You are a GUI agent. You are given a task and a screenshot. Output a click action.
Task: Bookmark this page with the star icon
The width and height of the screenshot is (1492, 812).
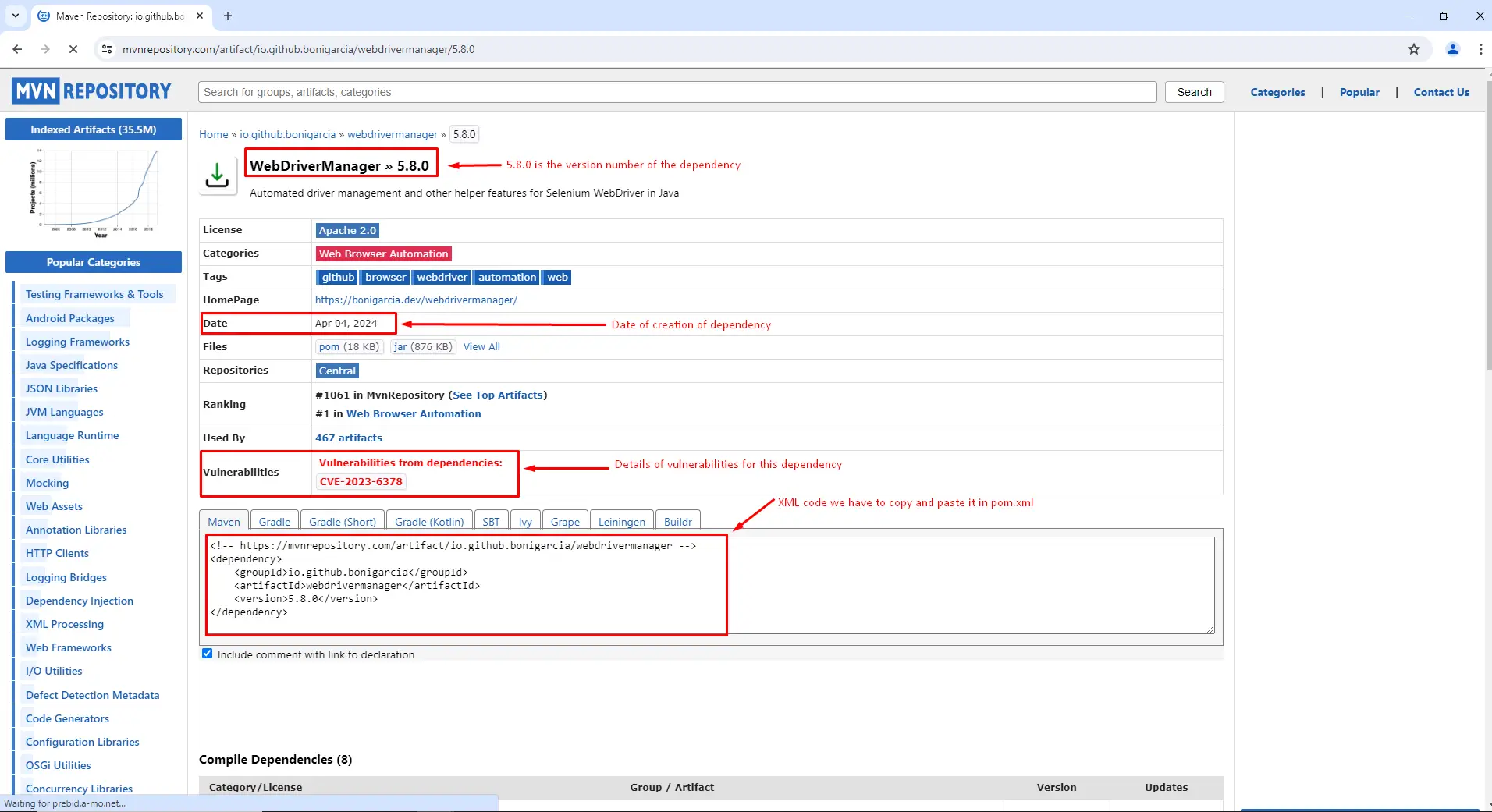pyautogui.click(x=1414, y=49)
